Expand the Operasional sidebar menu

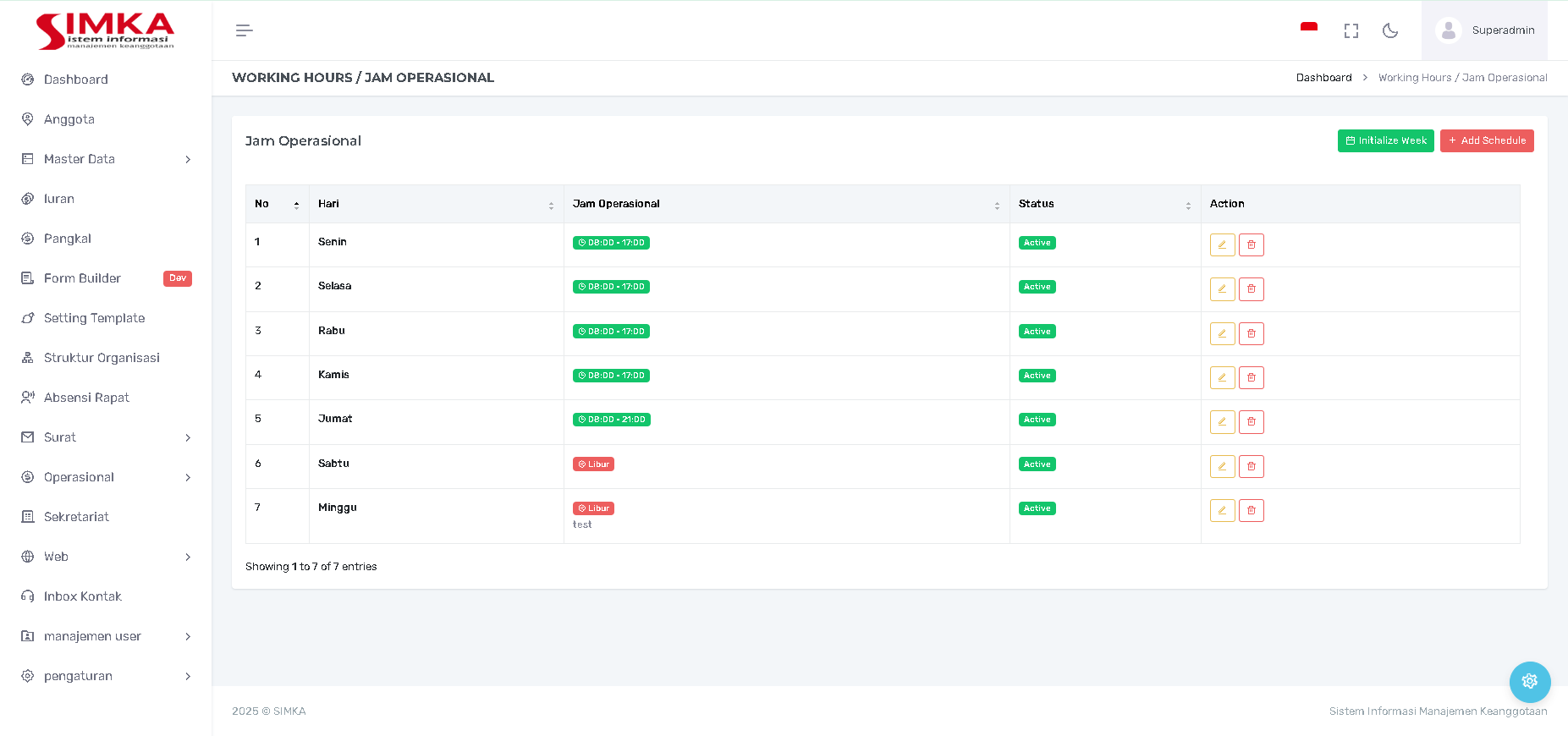click(x=106, y=477)
